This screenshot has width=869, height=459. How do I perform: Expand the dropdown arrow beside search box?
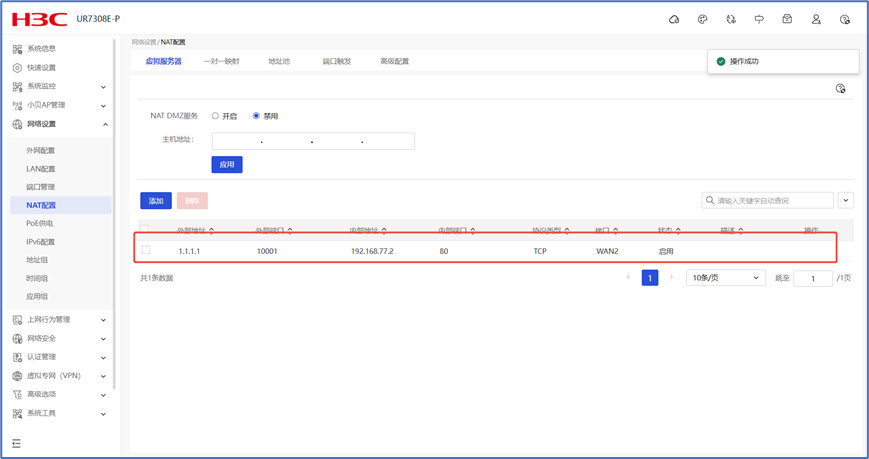[846, 201]
